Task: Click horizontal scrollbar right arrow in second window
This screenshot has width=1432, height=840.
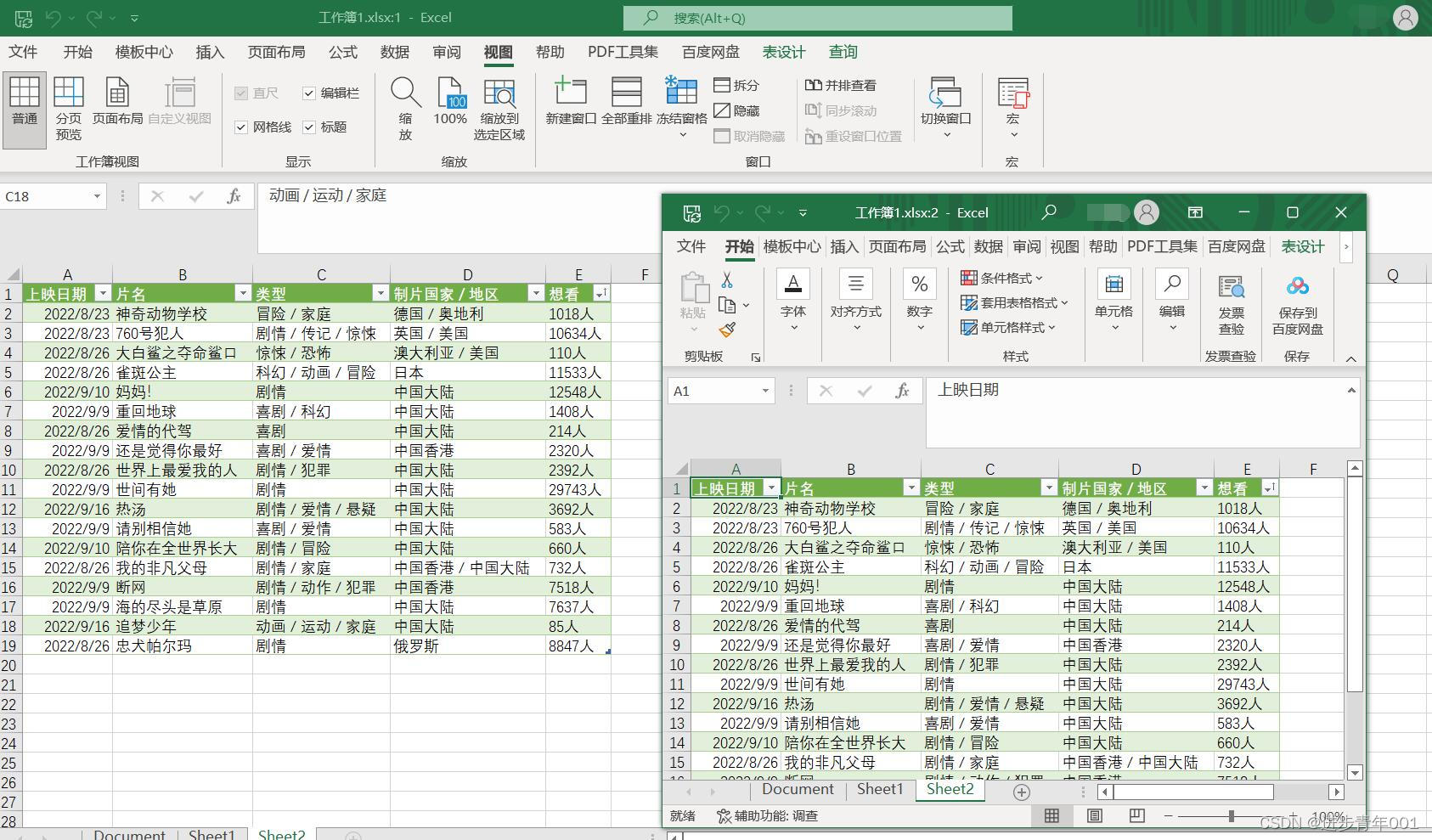Action: [x=1336, y=792]
